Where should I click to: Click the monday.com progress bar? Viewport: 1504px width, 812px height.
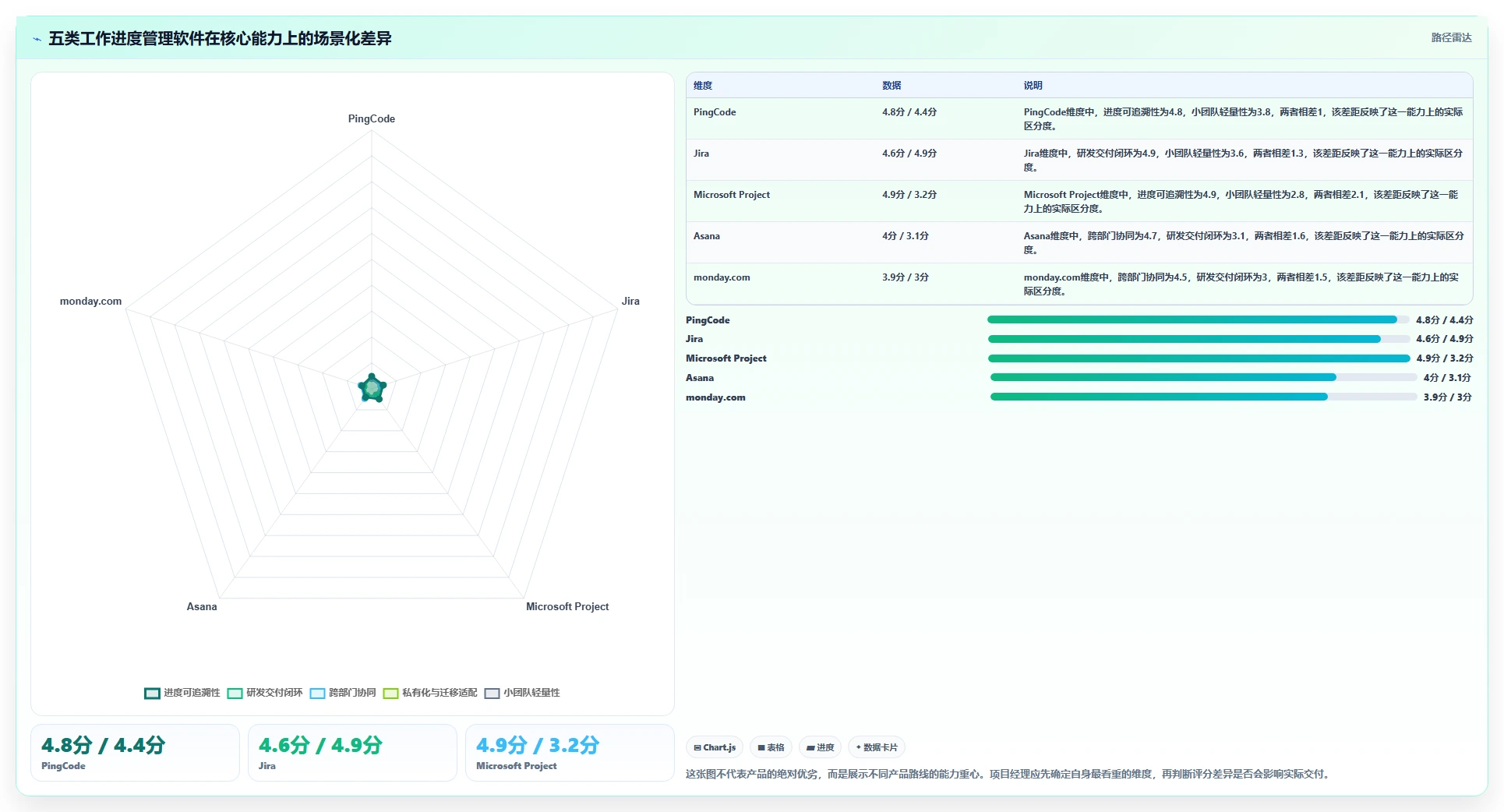(1204, 397)
